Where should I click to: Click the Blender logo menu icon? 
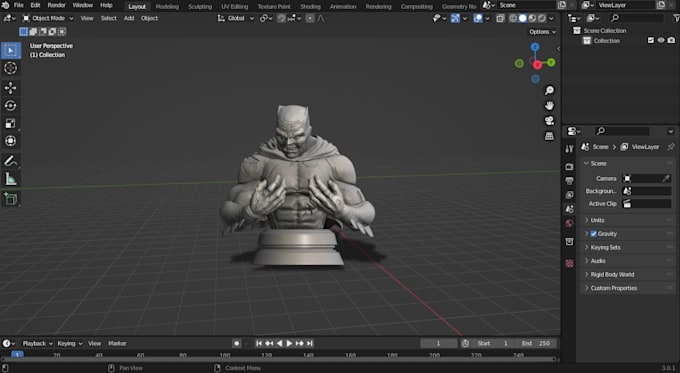[x=5, y=5]
